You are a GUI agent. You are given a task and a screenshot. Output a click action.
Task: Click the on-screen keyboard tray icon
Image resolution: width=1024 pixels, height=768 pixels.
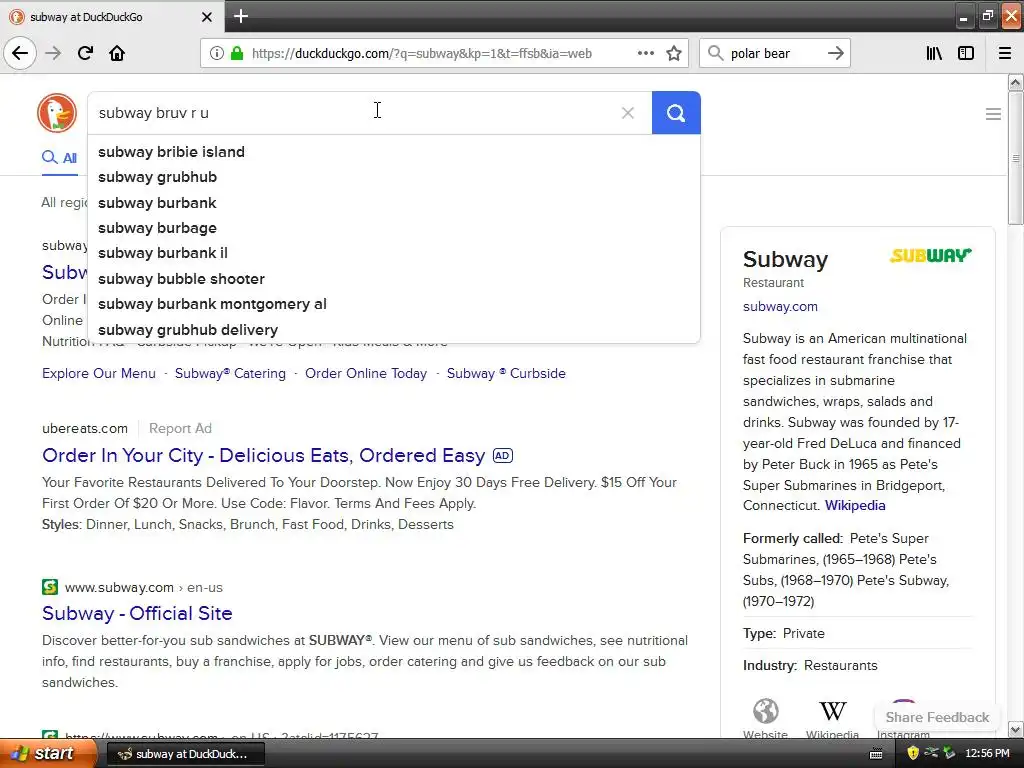[x=876, y=754]
